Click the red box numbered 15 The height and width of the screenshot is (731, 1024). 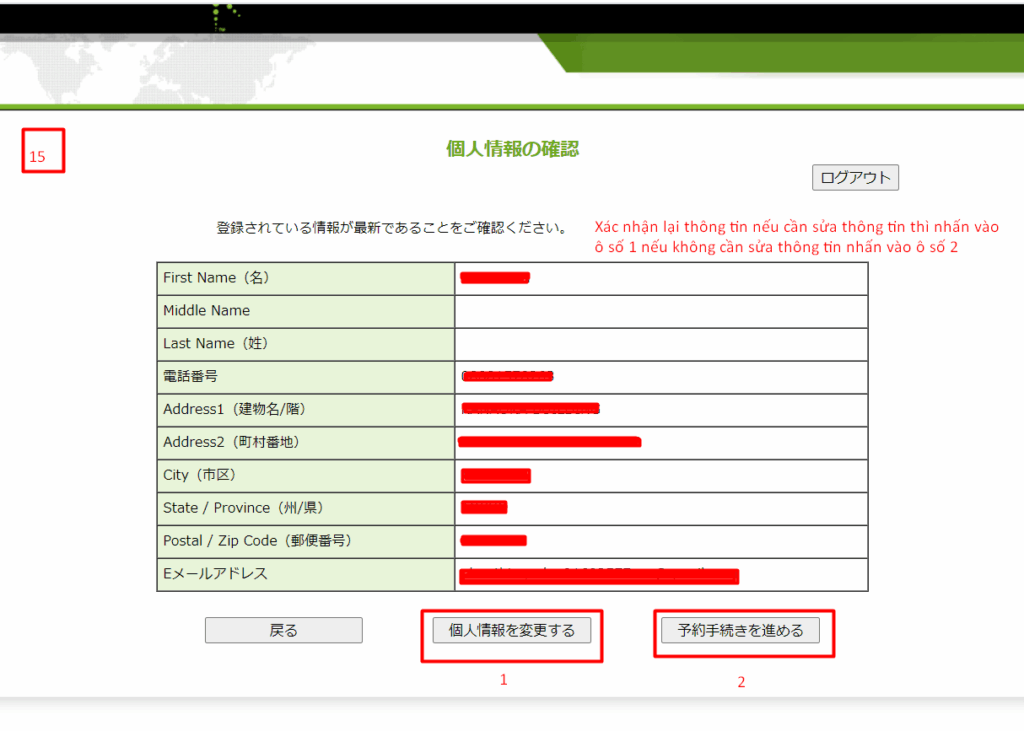pos(43,151)
